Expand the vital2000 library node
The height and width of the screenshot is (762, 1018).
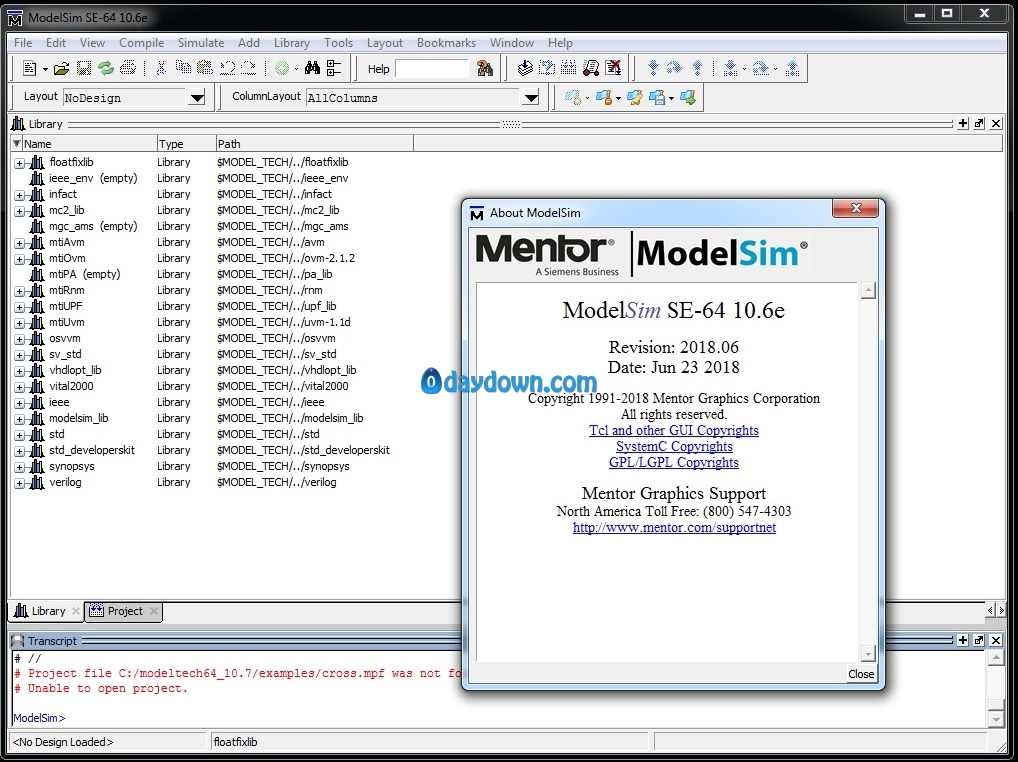tap(19, 387)
